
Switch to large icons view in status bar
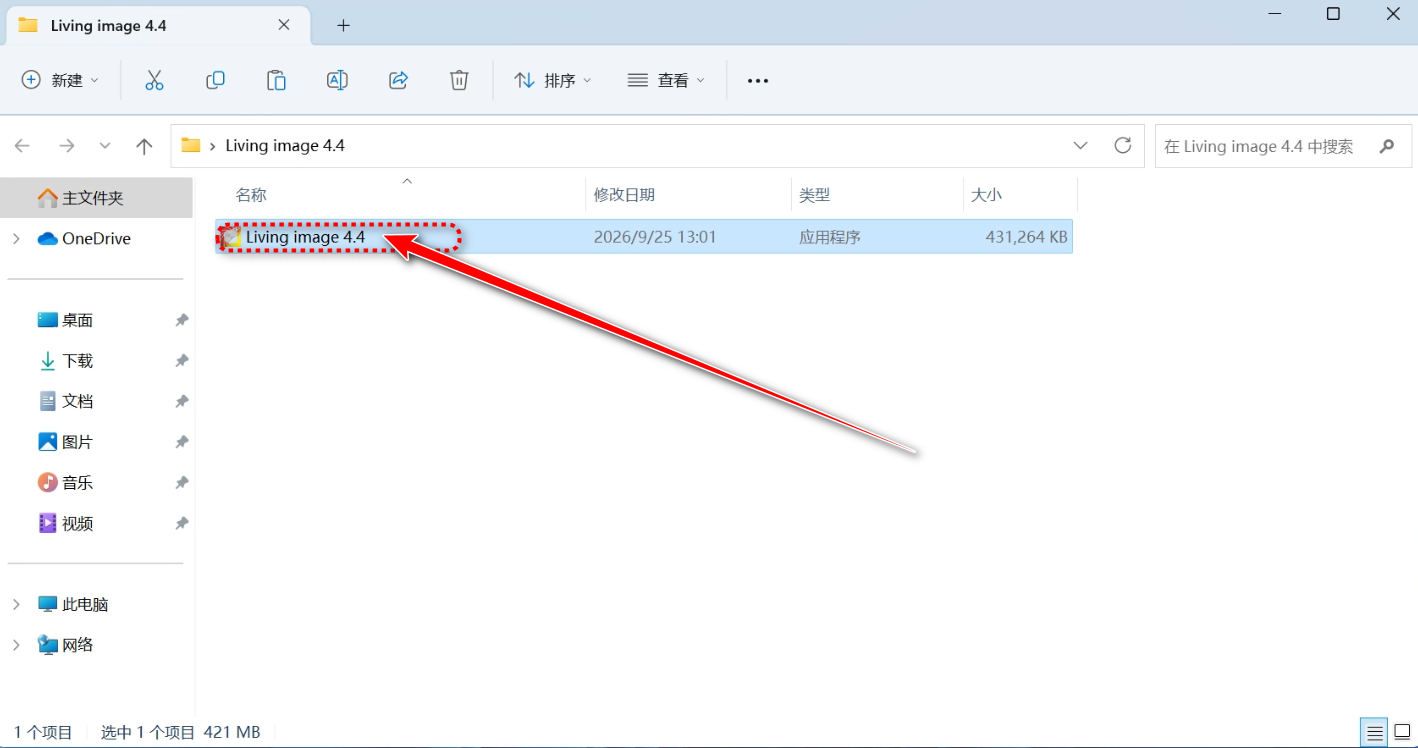[x=1400, y=733]
